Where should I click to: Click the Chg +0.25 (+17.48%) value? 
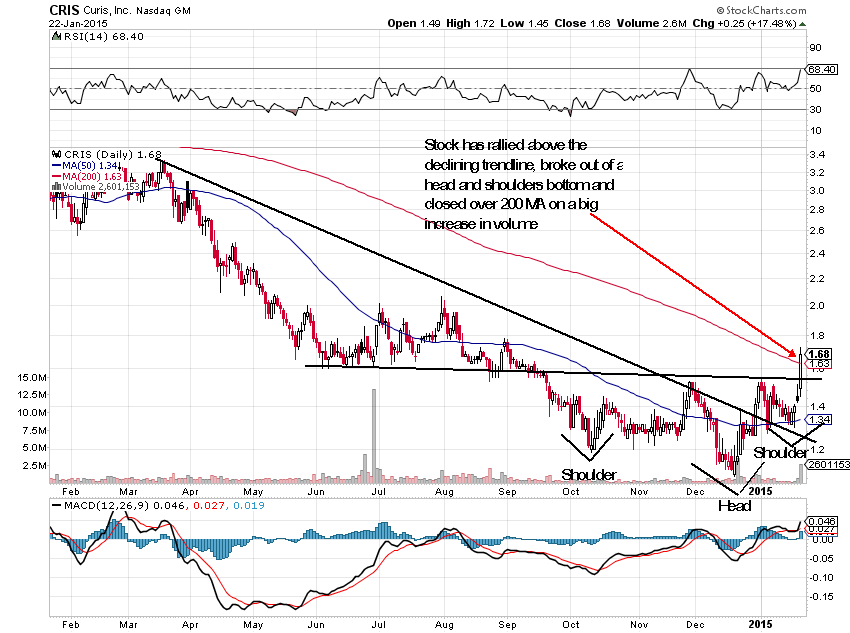(744, 23)
